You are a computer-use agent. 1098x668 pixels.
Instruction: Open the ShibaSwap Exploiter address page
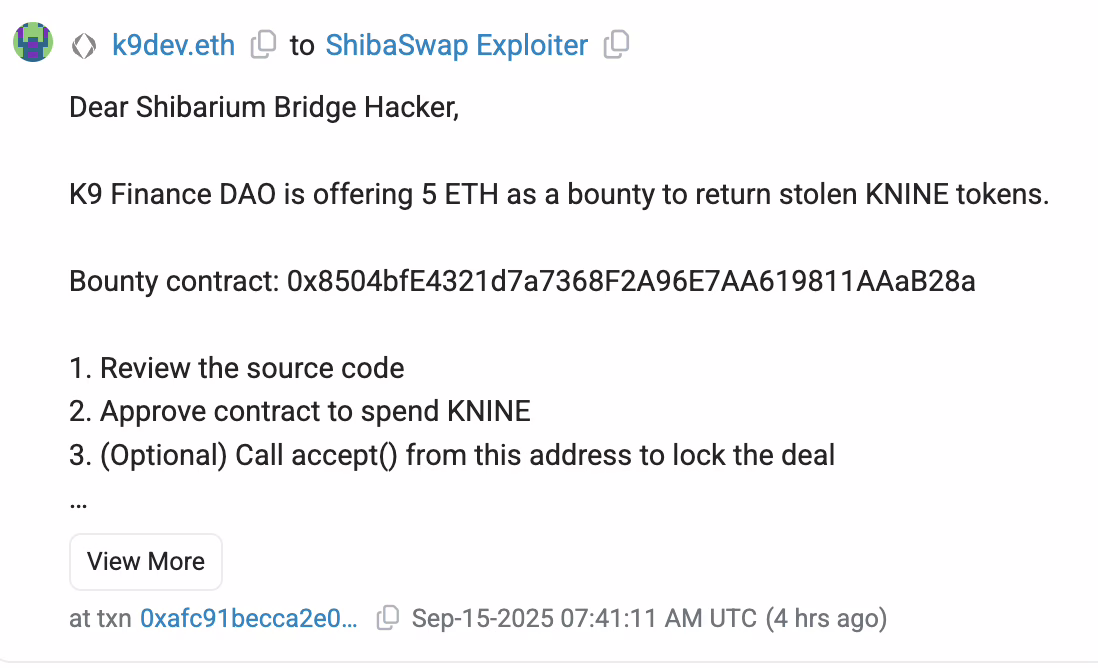click(457, 46)
